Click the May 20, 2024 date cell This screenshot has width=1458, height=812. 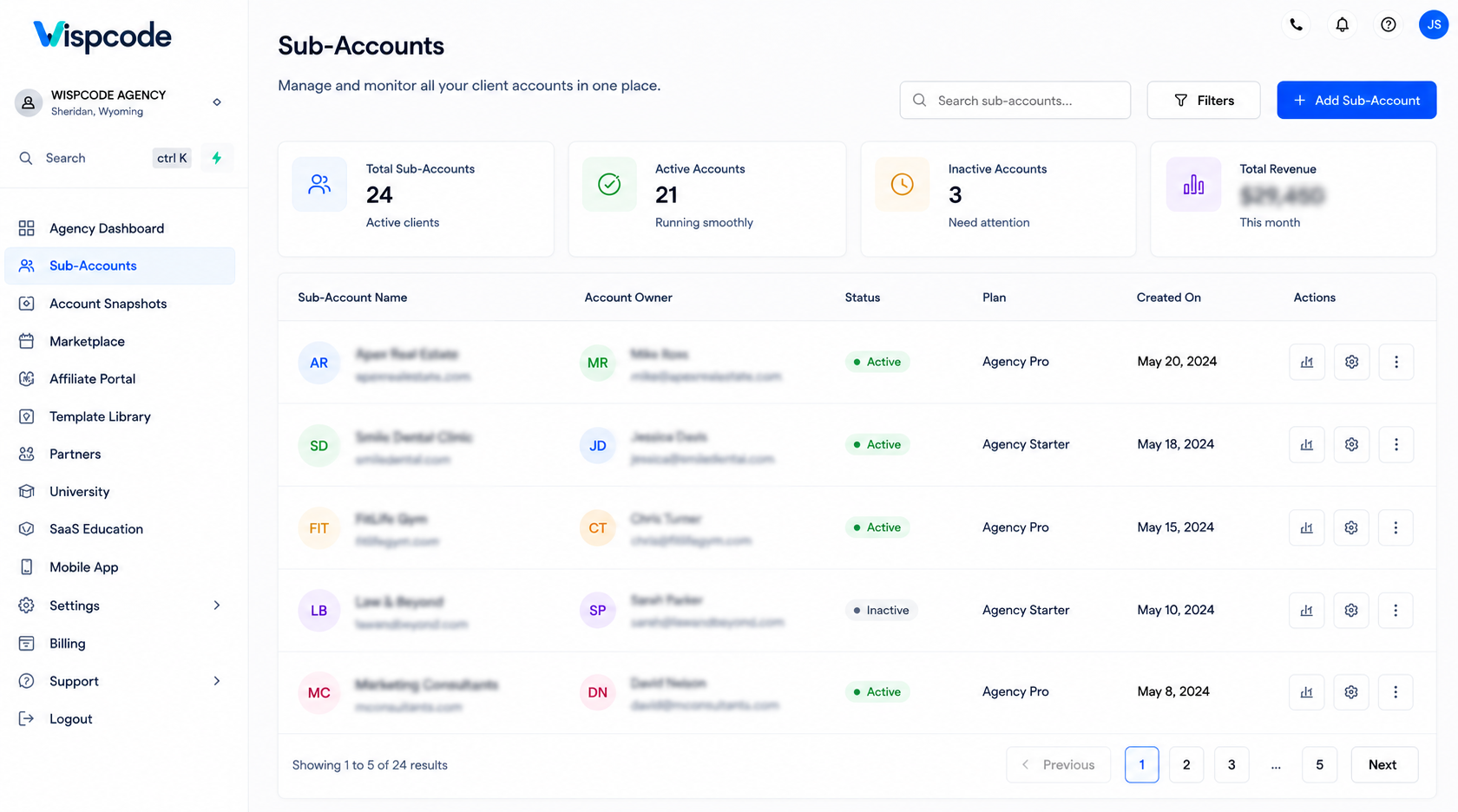[1177, 362]
